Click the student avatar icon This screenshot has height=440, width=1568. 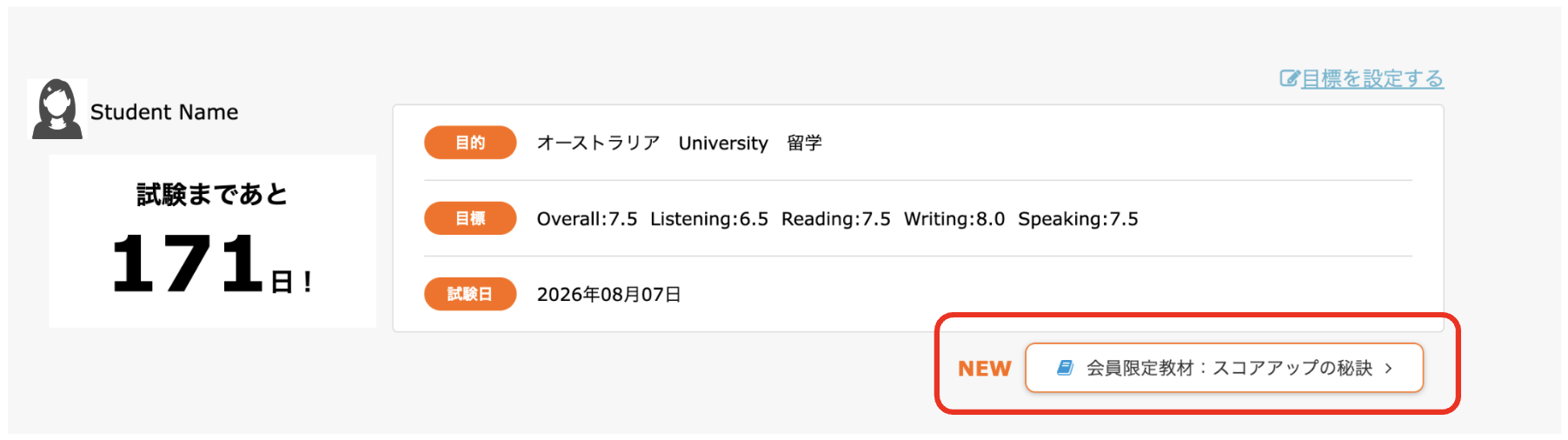57,110
